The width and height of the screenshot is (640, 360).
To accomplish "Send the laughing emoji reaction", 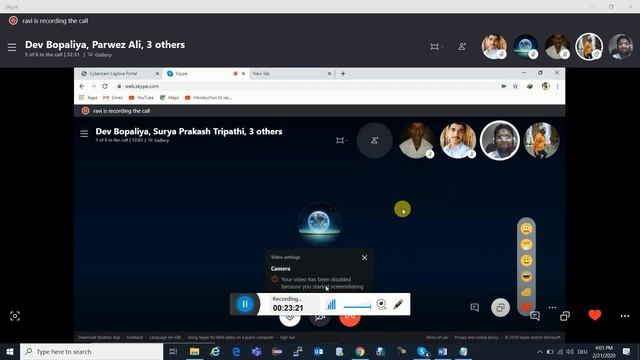I will click(x=526, y=276).
